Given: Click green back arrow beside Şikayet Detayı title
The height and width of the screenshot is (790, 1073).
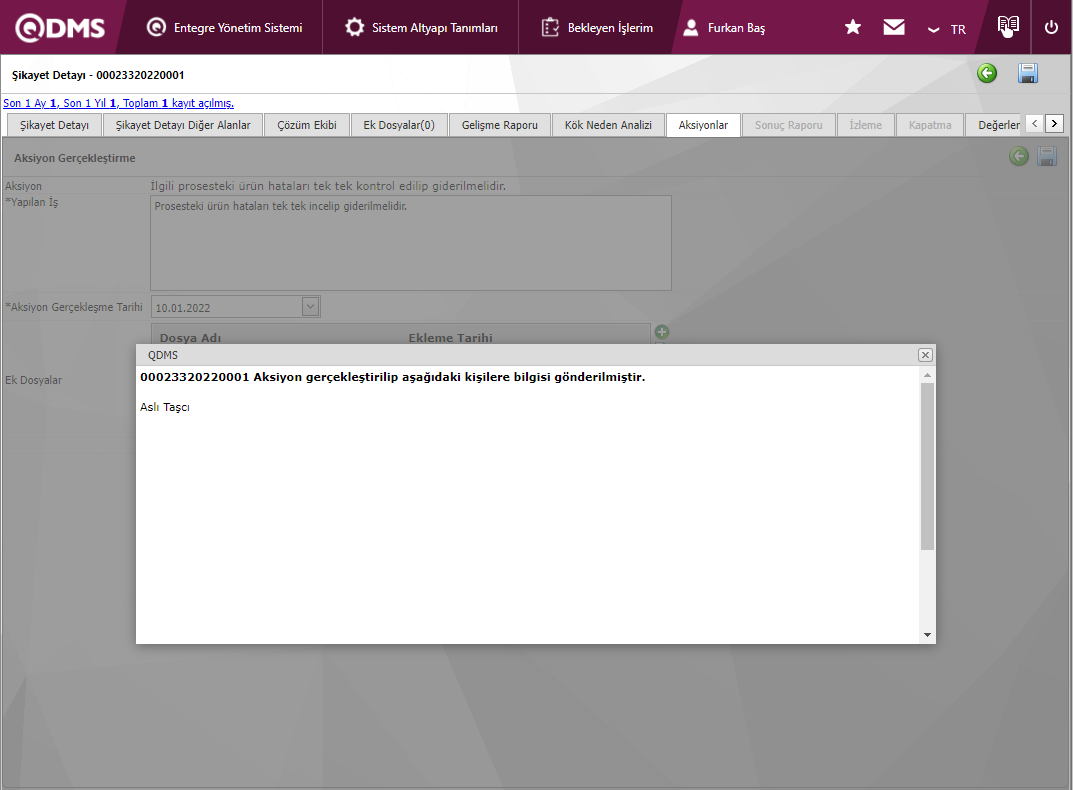Looking at the screenshot, I should pos(987,73).
